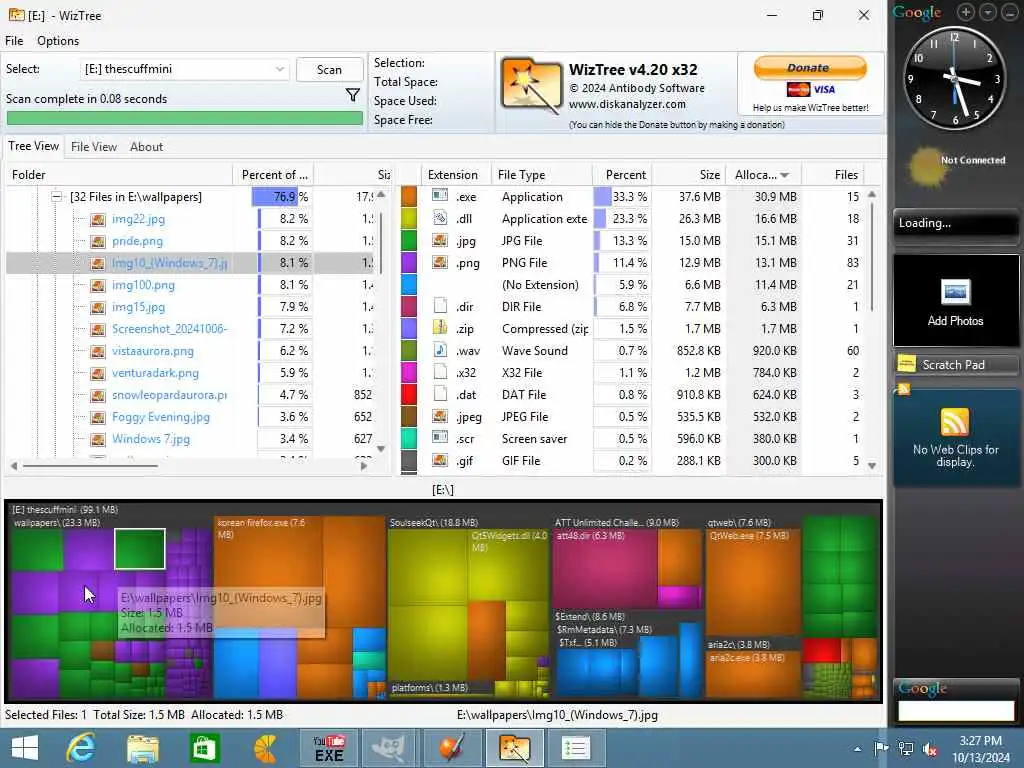Click the WizTree taskbar icon
Viewport: 1024px width, 768px height.
tap(514, 748)
